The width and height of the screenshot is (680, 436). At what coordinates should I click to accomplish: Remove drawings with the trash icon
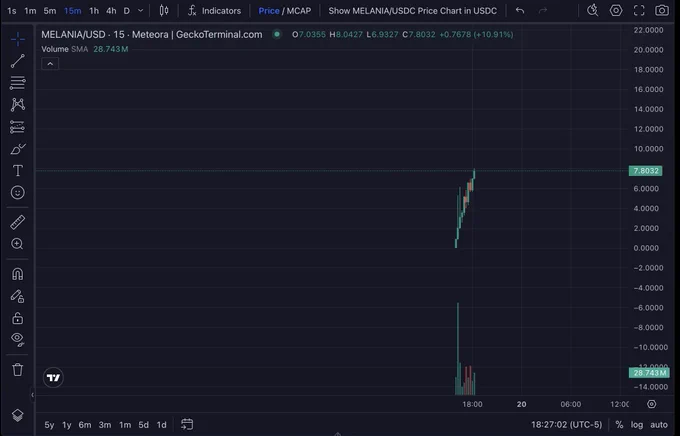tap(18, 370)
